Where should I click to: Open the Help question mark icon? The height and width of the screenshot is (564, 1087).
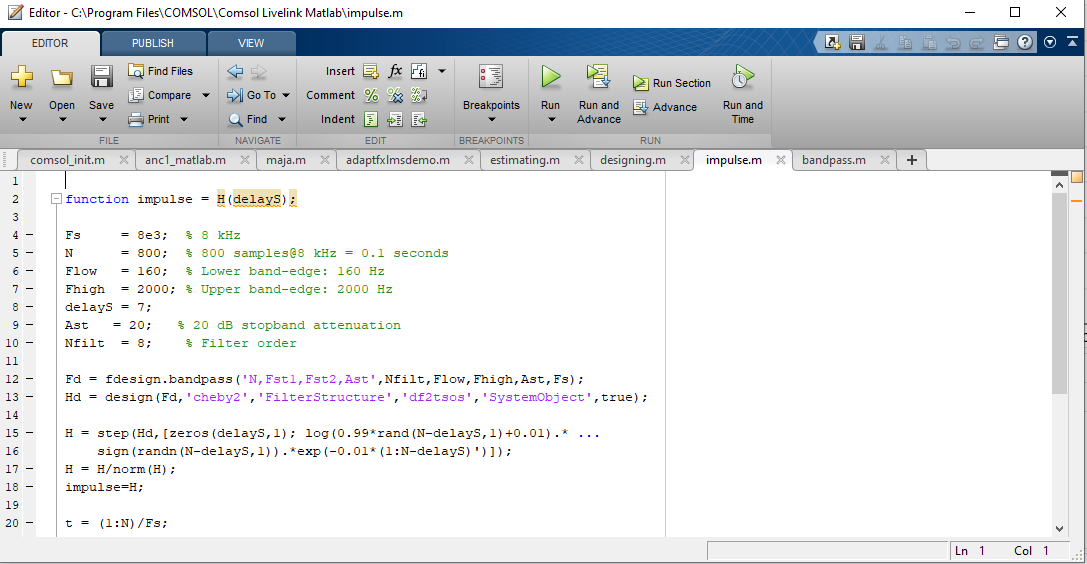[x=1025, y=43]
